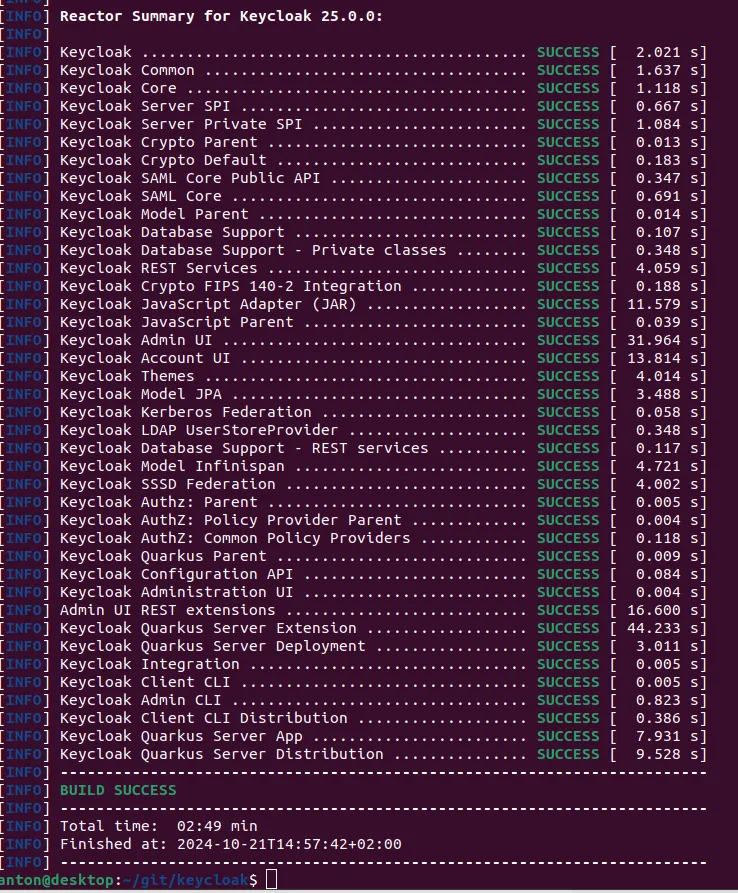Click the 44.233 s build duration
This screenshot has height=893, width=738.
(663, 628)
